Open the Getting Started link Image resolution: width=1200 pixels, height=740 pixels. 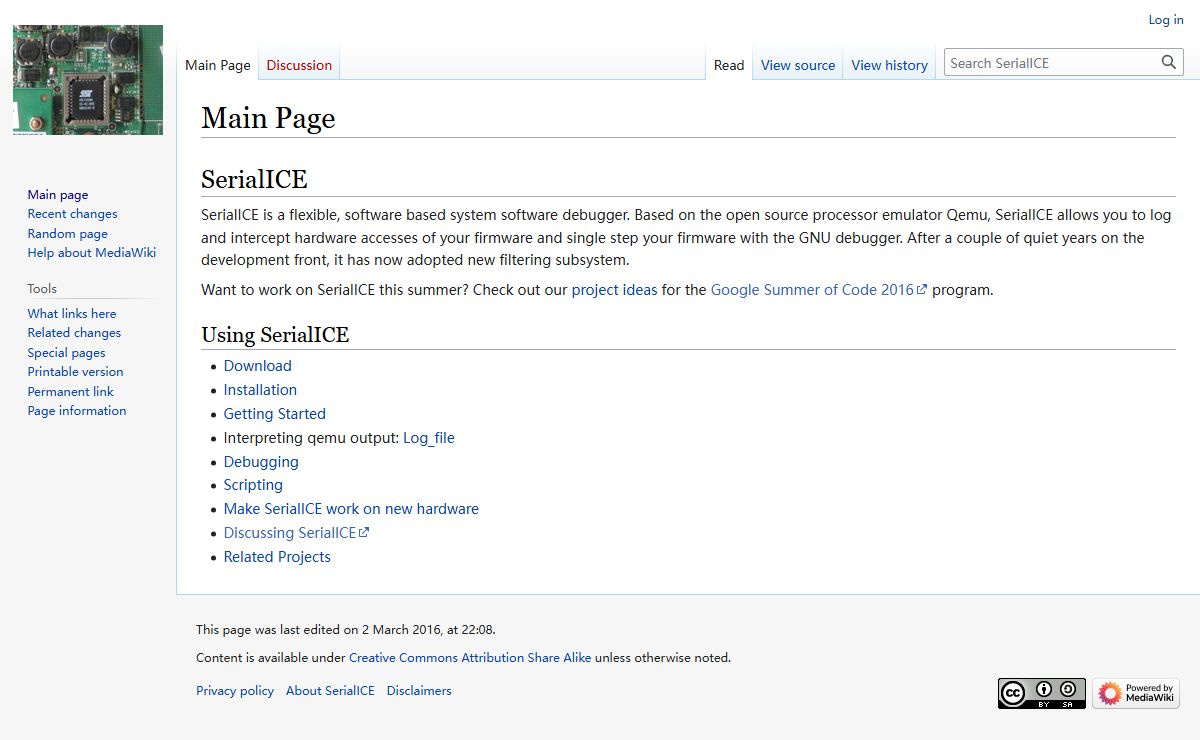pyautogui.click(x=275, y=414)
